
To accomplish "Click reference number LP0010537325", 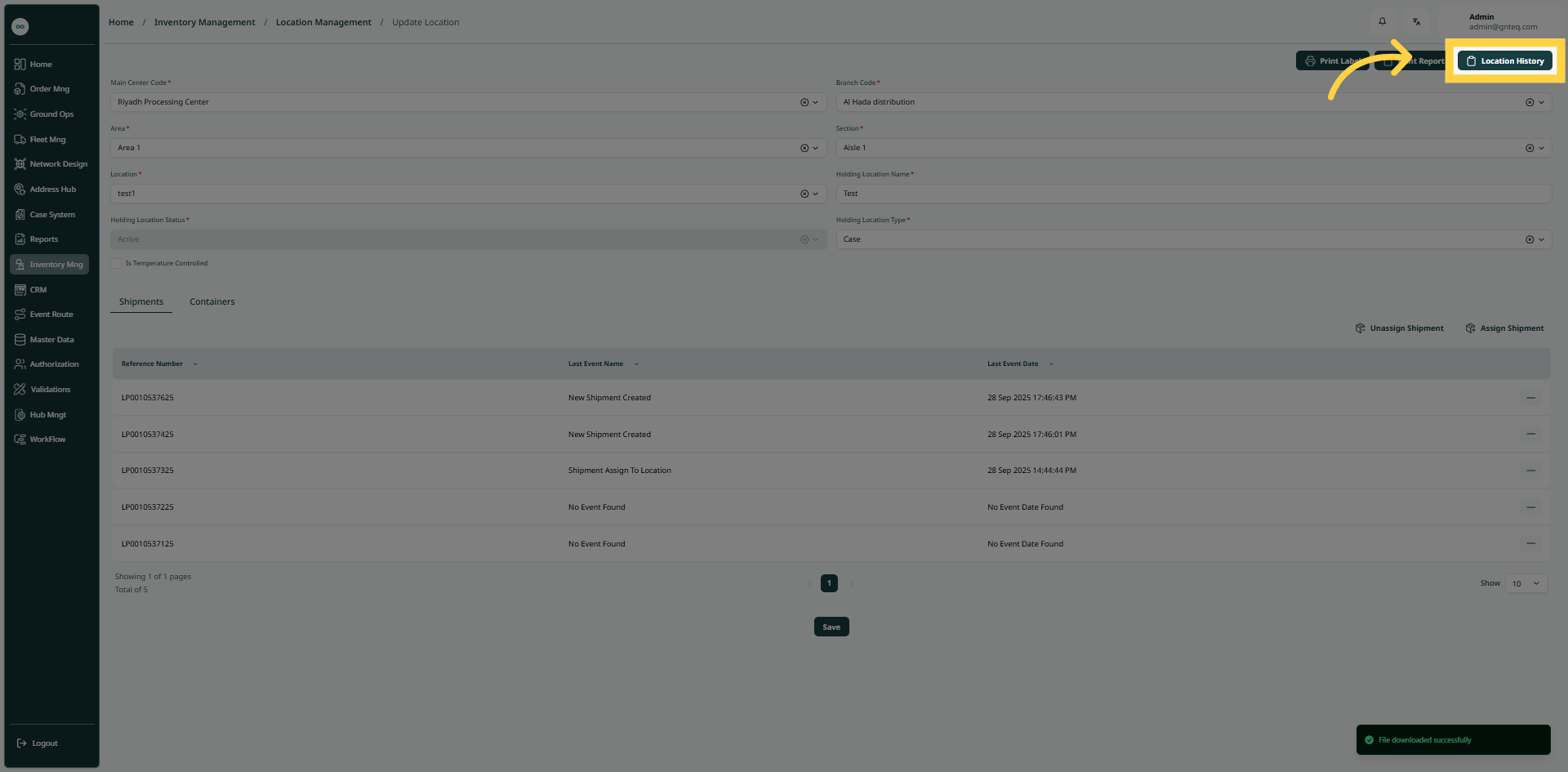I will [147, 471].
